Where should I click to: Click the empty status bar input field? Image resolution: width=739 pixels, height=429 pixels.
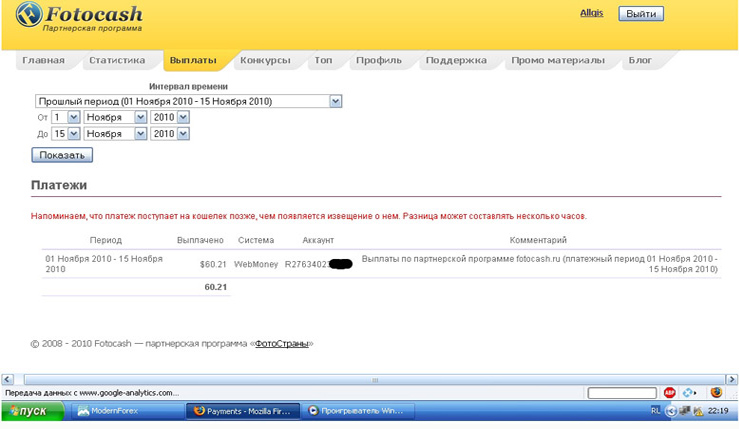[x=622, y=393]
